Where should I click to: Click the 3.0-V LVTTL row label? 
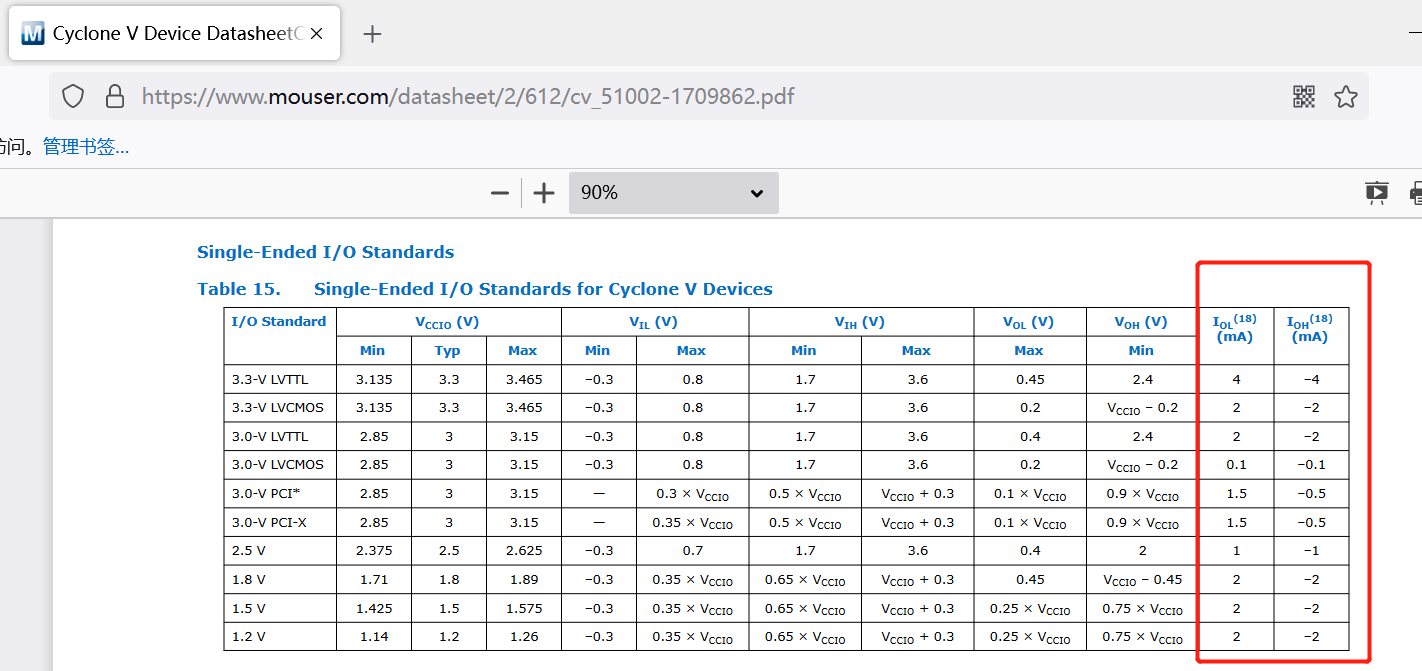[270, 437]
